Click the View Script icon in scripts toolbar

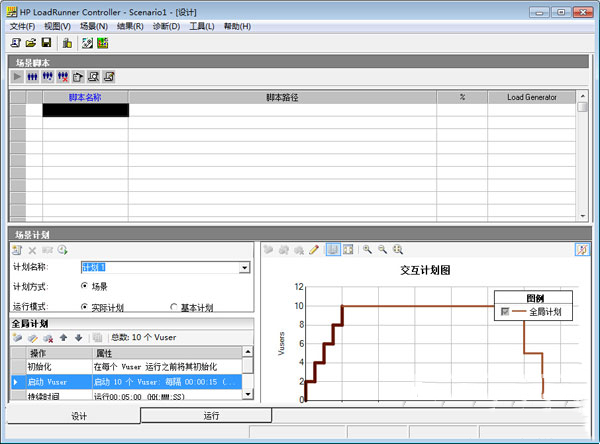109,77
